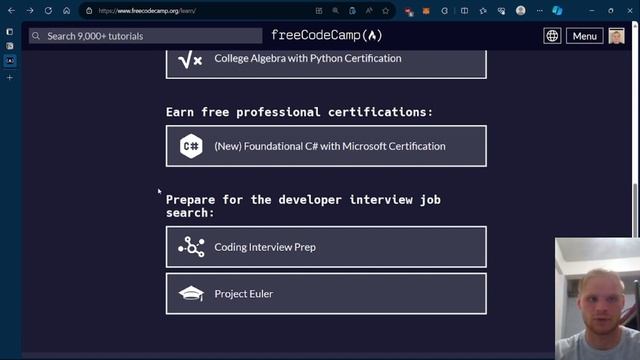The image size is (640, 360).
Task: Click the algorithm nodes icon
Action: pos(191,247)
